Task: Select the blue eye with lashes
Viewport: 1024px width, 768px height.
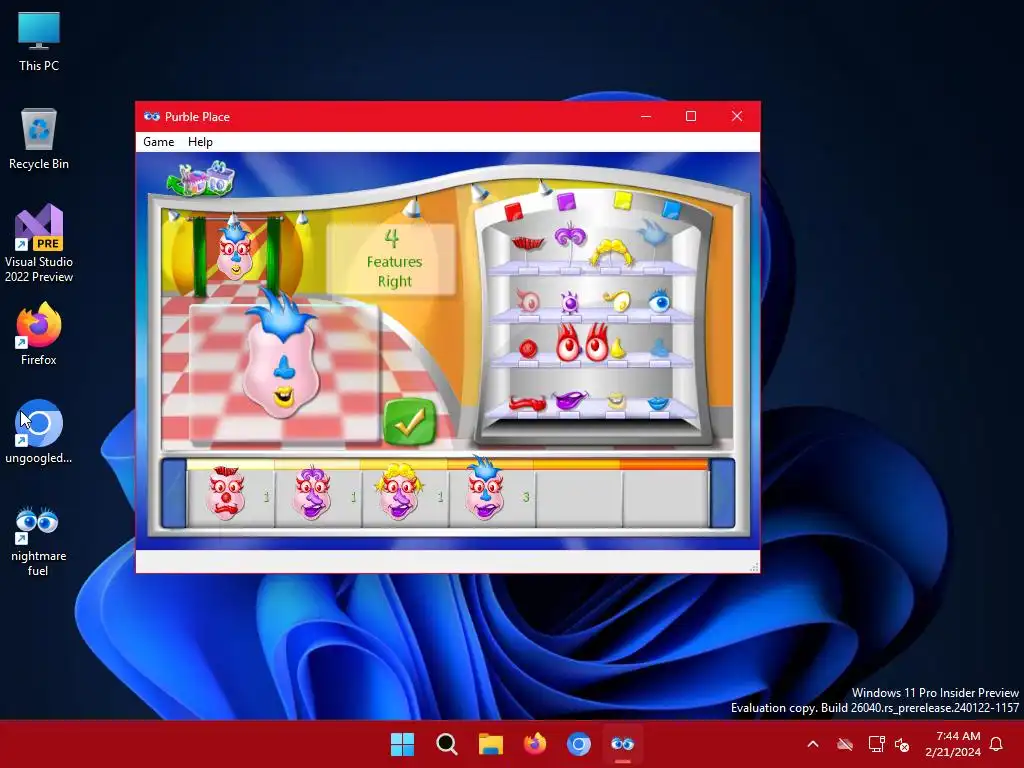Action: tap(659, 301)
